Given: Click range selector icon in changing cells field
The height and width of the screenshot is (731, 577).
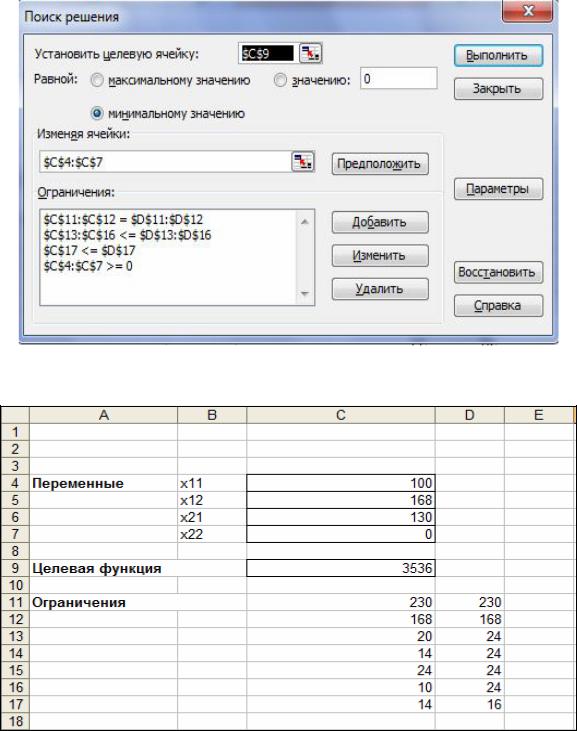Looking at the screenshot, I should coord(302,162).
